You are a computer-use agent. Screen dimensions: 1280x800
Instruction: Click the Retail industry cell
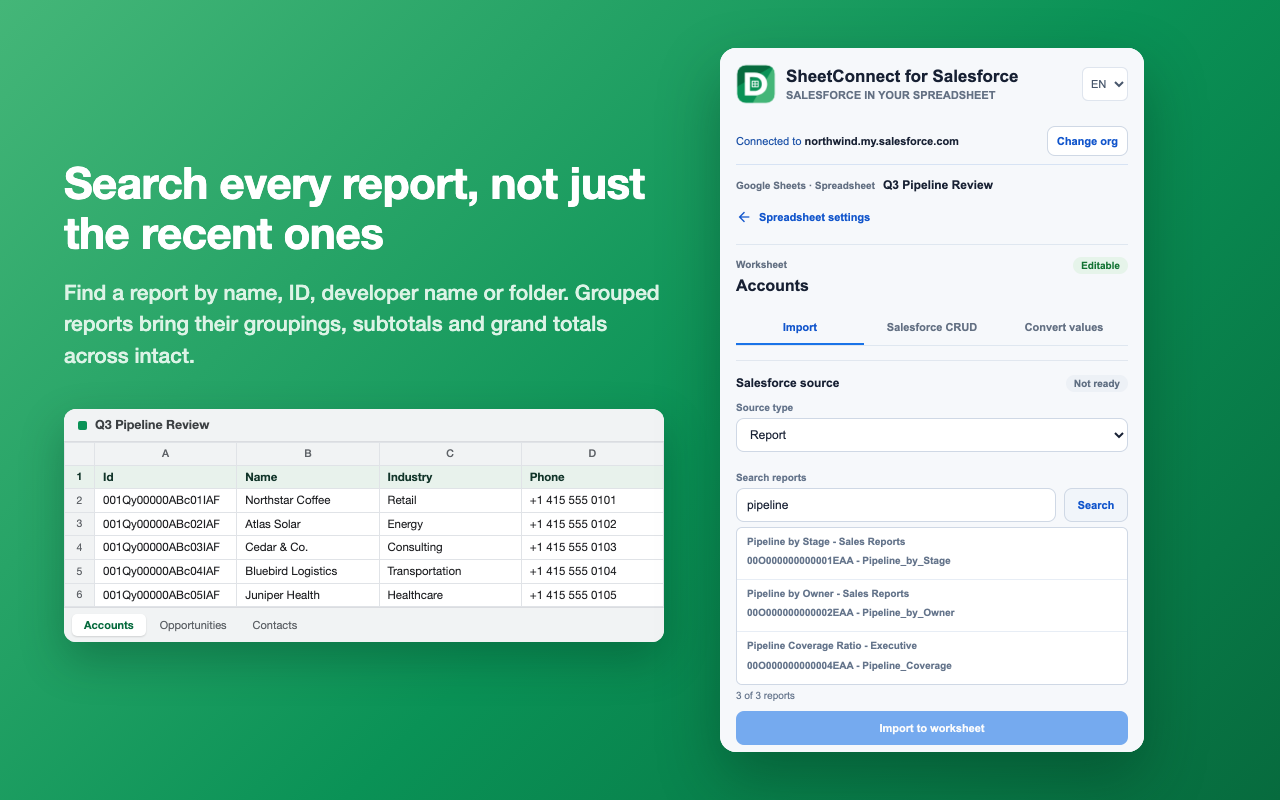[x=450, y=500]
